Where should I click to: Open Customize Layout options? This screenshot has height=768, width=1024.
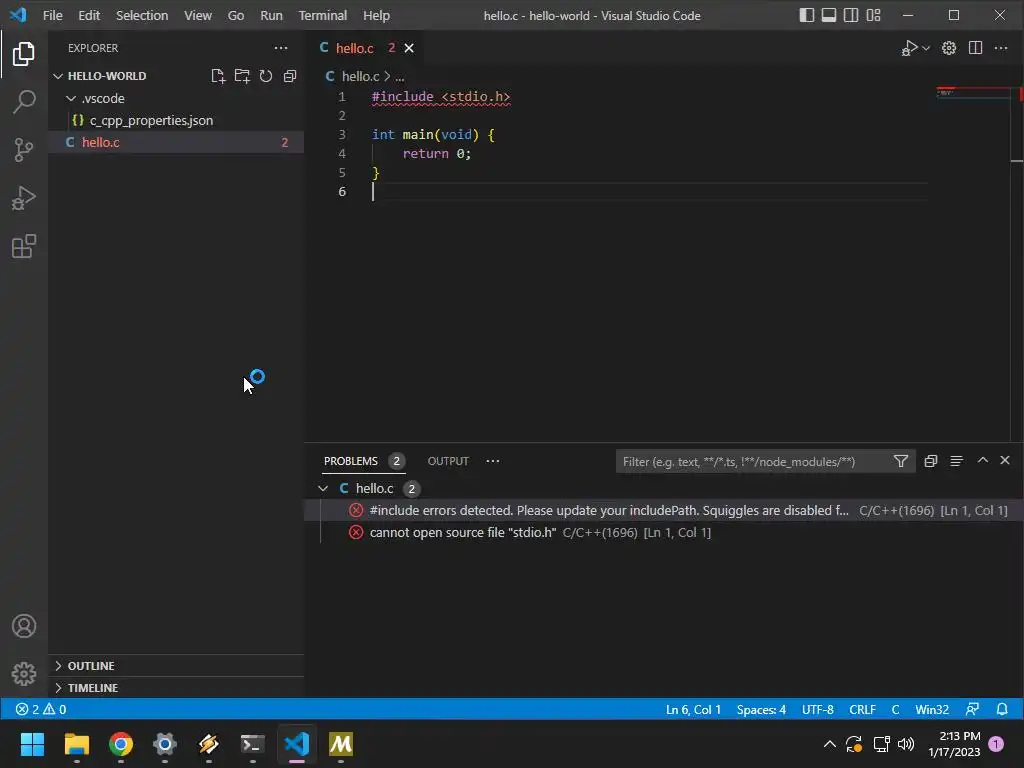(873, 15)
